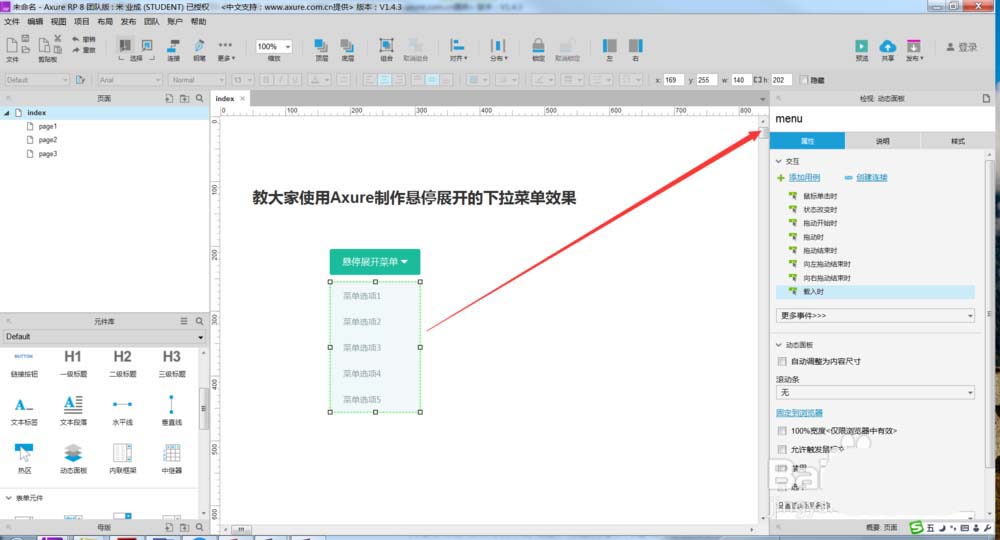Select the 文本标签 text label widget
Image resolution: width=1000 pixels, height=540 pixels.
24,410
